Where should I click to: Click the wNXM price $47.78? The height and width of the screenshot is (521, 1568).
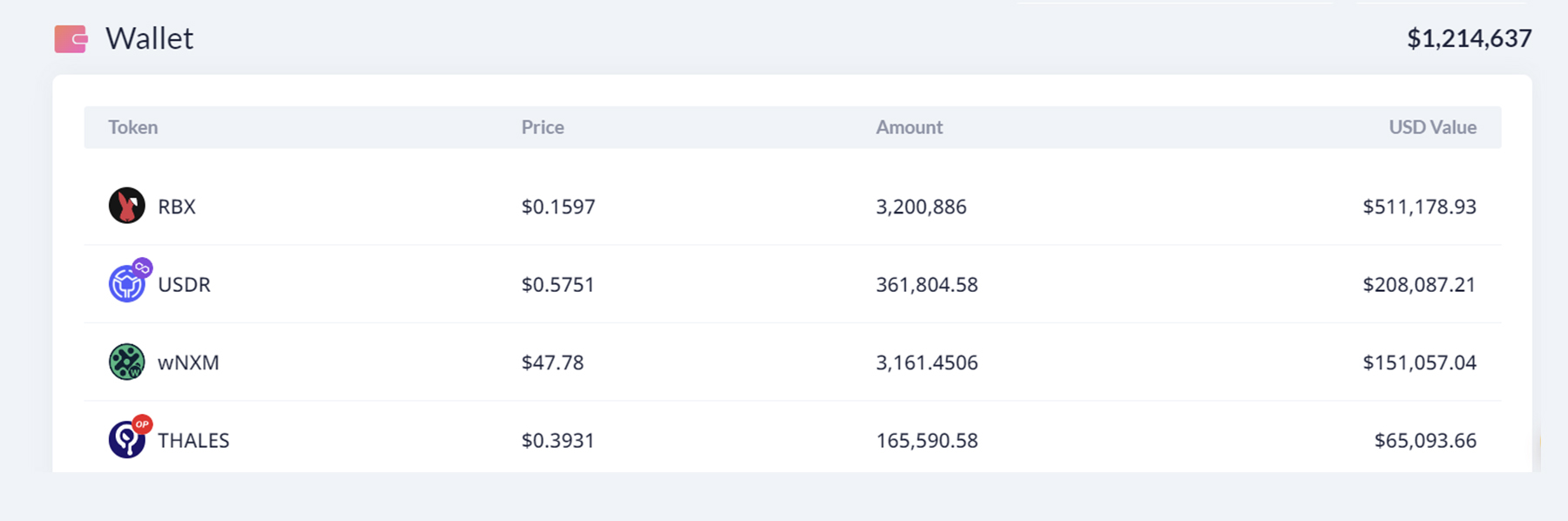pyautogui.click(x=552, y=363)
